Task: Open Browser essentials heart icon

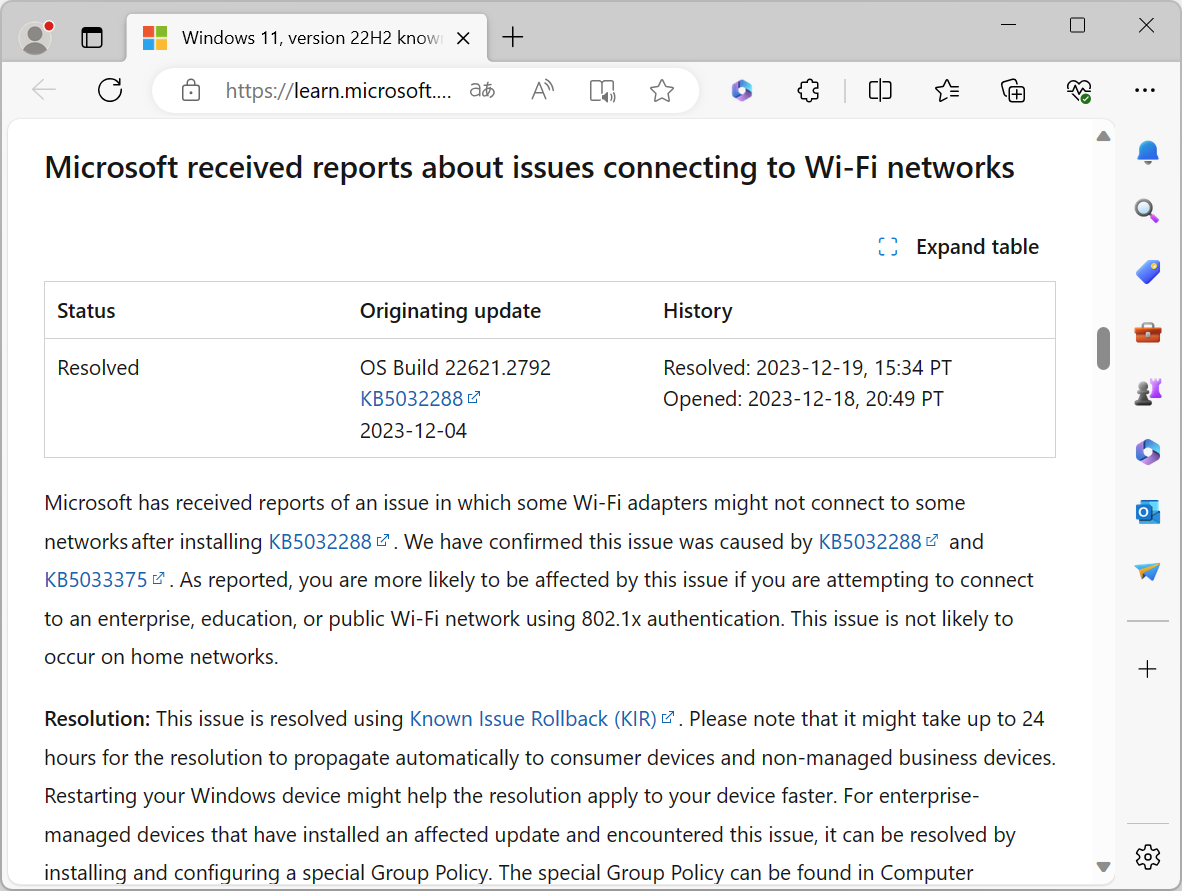Action: [1078, 91]
